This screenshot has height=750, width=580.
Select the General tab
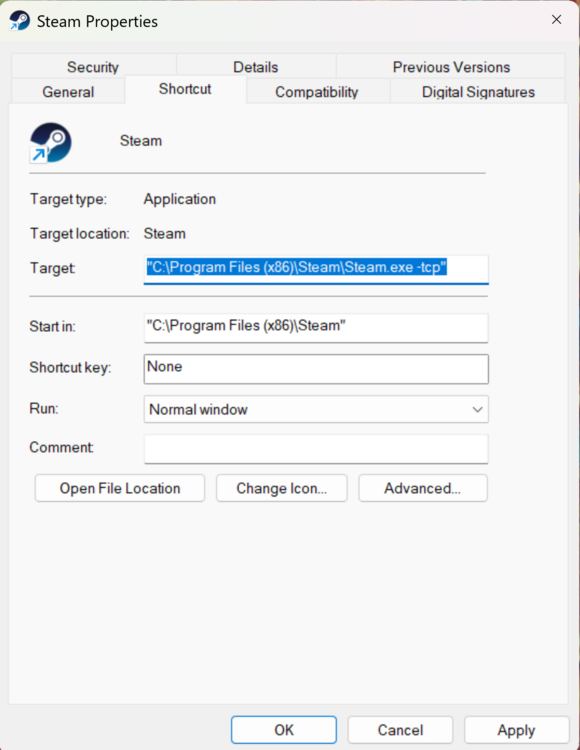[x=68, y=91]
